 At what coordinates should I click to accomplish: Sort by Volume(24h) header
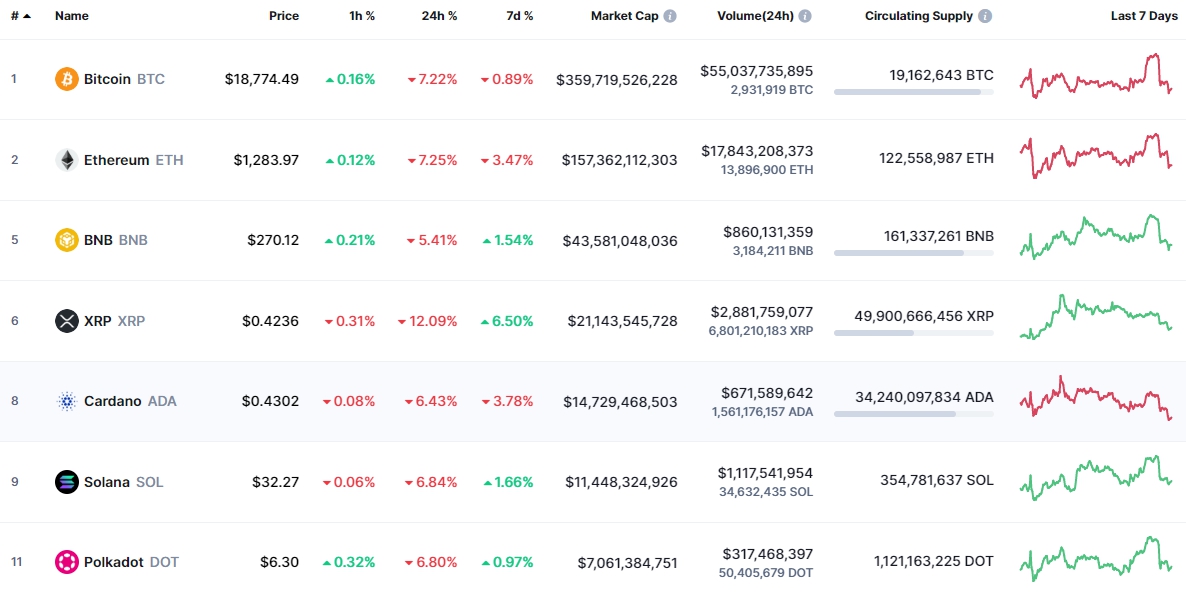coord(756,16)
